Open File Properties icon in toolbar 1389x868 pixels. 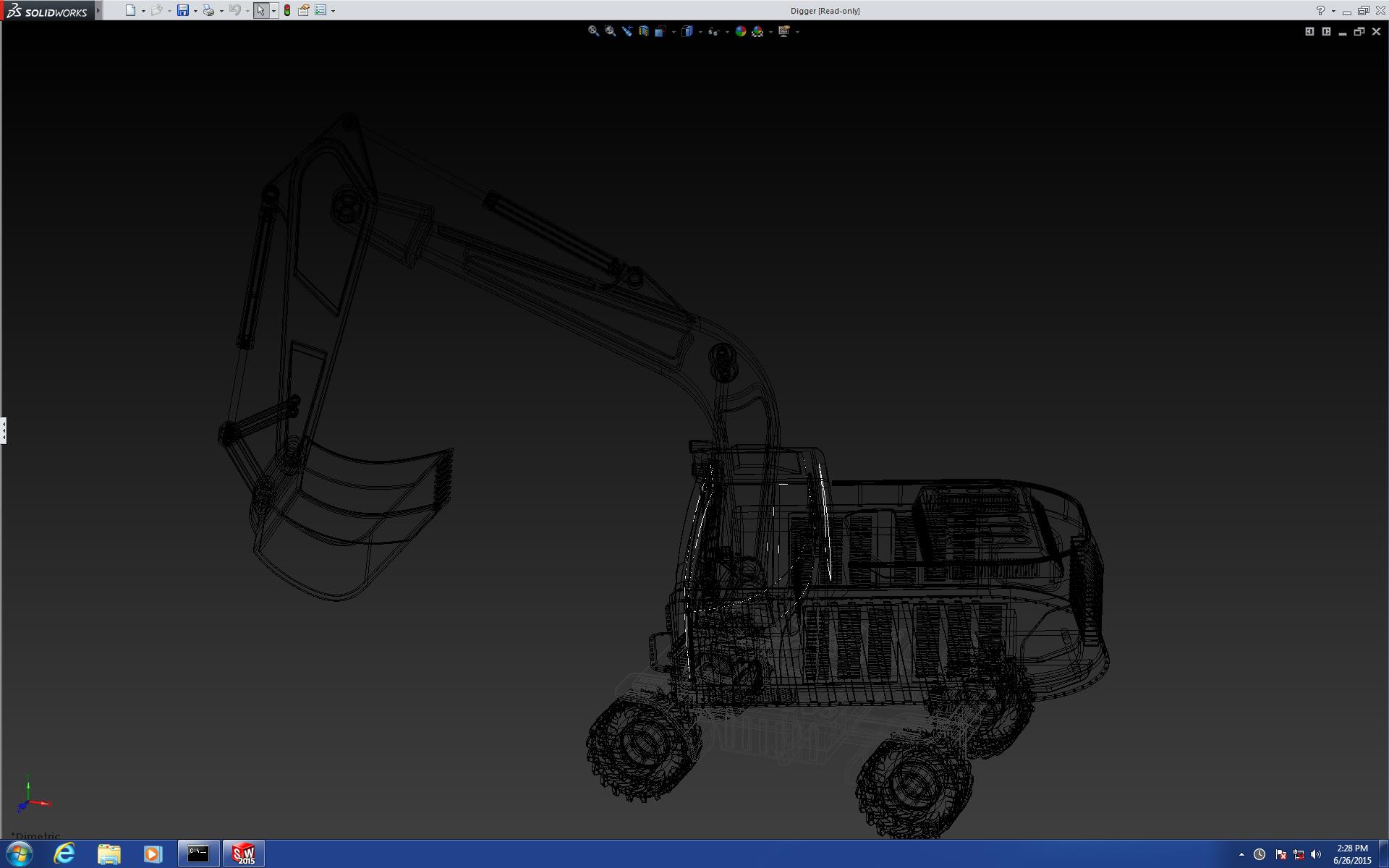click(304, 10)
